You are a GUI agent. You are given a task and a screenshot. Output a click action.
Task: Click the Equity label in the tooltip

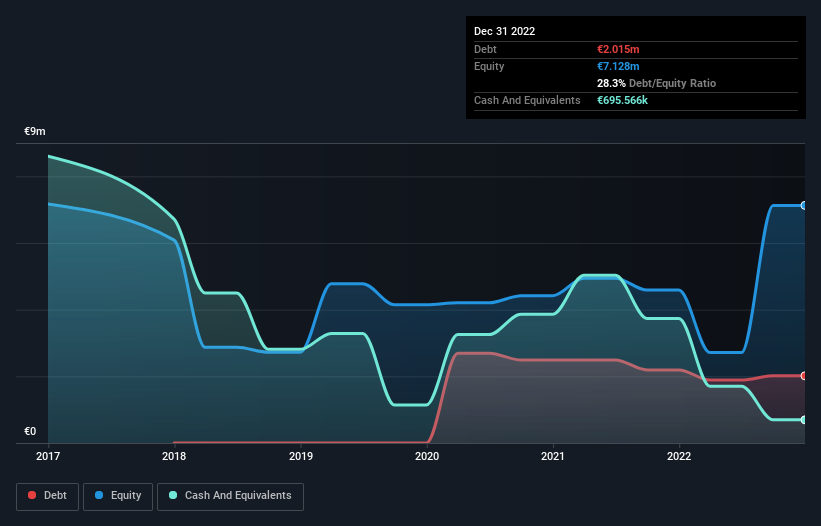point(489,66)
